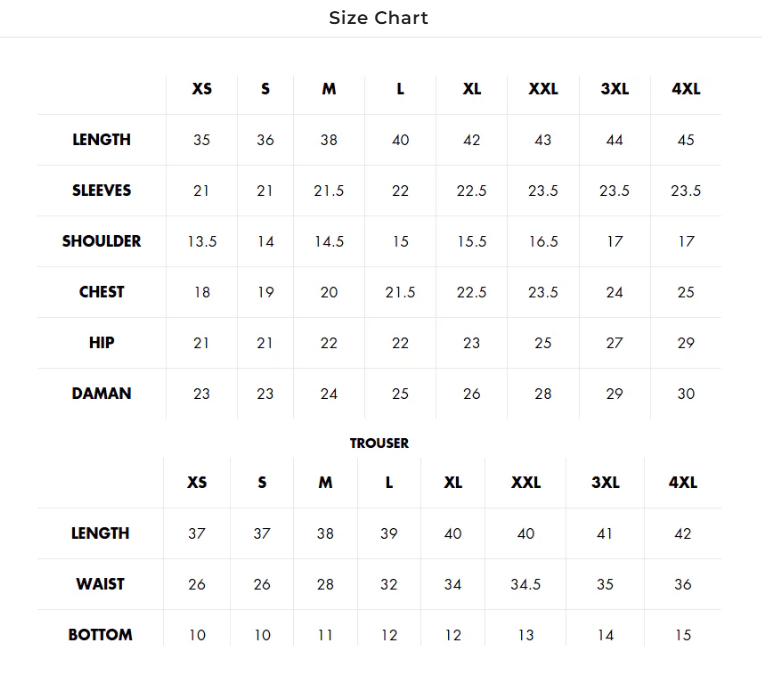The width and height of the screenshot is (762, 681).
Task: Select the 4XL header in the upper table
Action: 686,89
